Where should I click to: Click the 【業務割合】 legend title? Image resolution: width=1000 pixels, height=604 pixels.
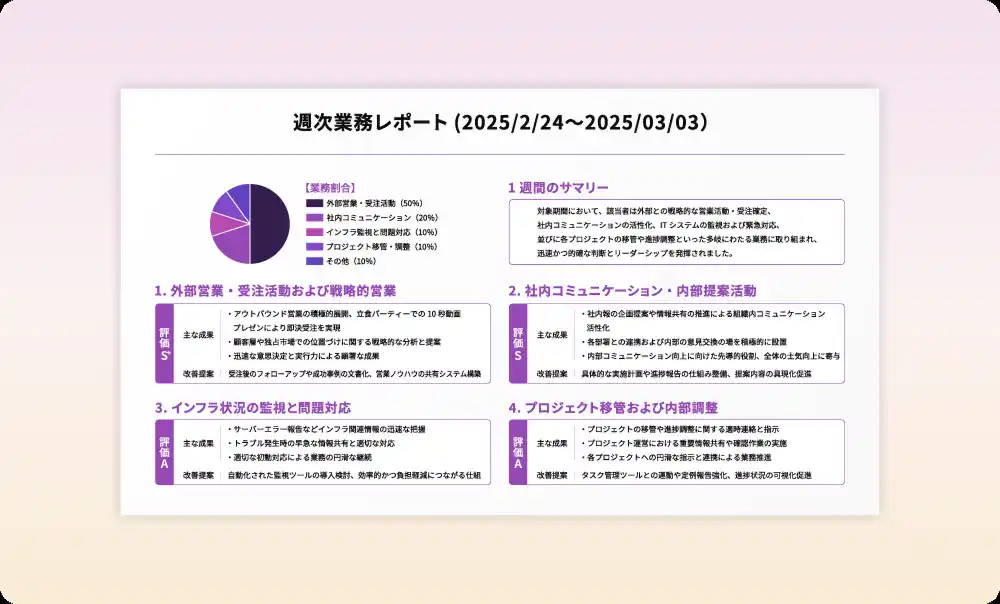[x=331, y=188]
